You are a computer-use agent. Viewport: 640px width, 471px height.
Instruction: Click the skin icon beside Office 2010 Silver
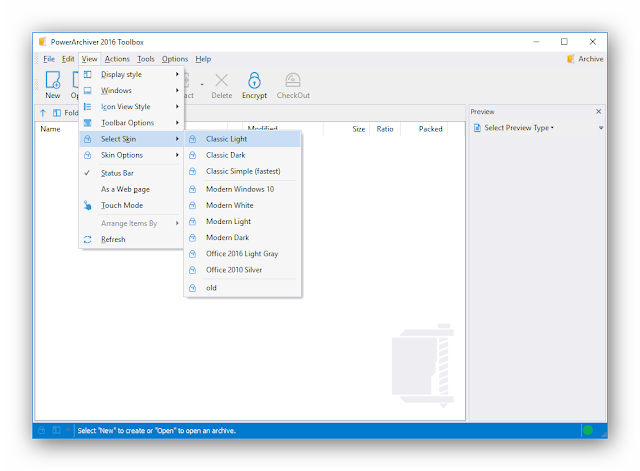[193, 270]
